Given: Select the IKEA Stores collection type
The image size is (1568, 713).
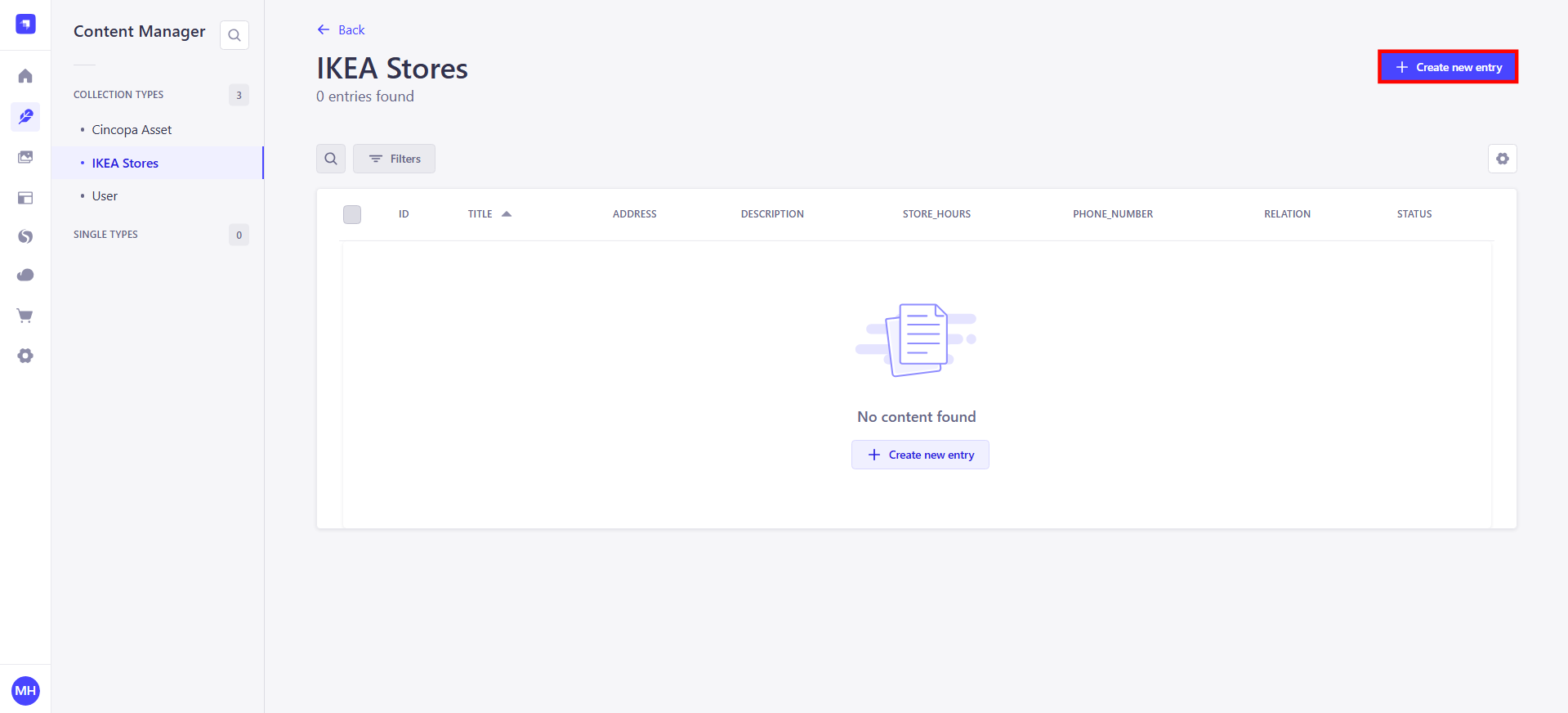Looking at the screenshot, I should click(x=125, y=164).
